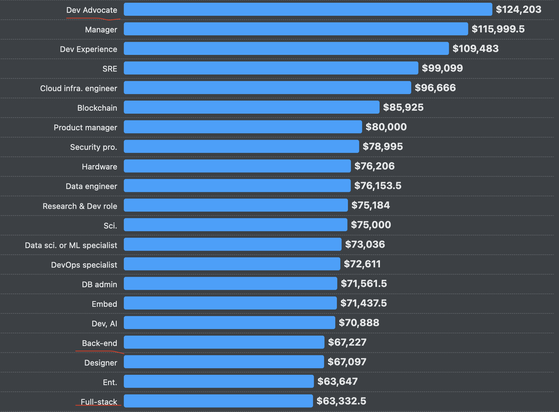
Task: Select the Sci. salary bar
Action: coord(235,225)
